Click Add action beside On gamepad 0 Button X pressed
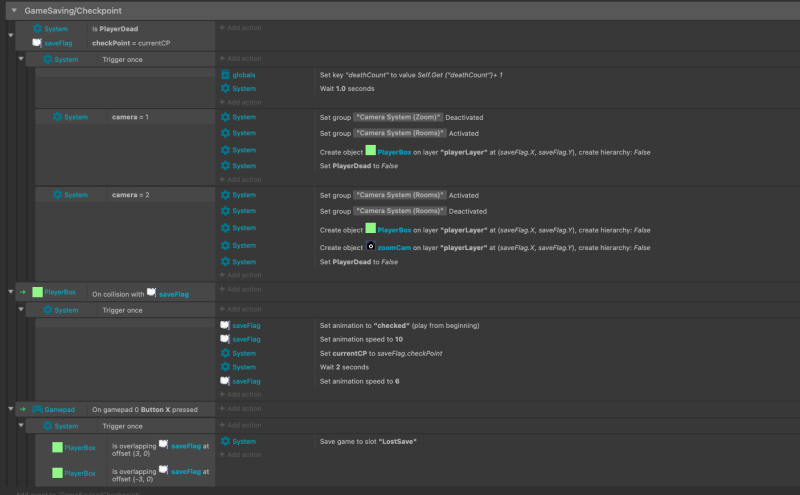Screen dimensions: 800x495 point(240,408)
